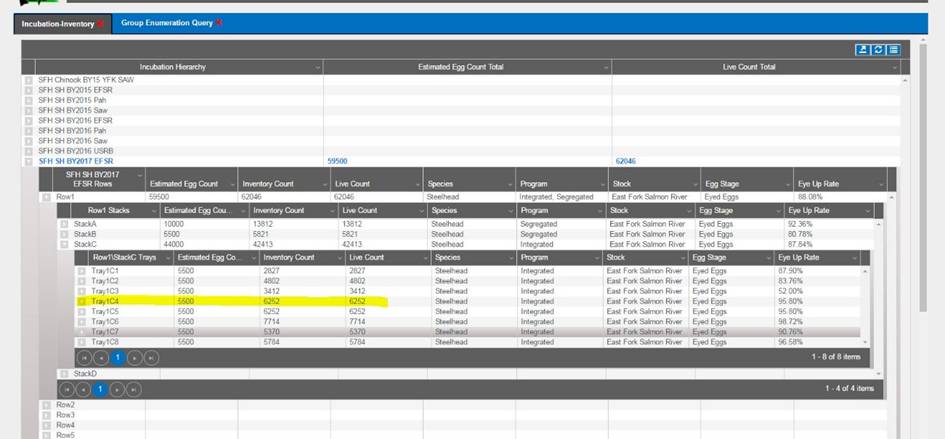This screenshot has height=439, width=945.
Task: Open Incubation Hierarchy column dropdown arrow
Action: 317,67
